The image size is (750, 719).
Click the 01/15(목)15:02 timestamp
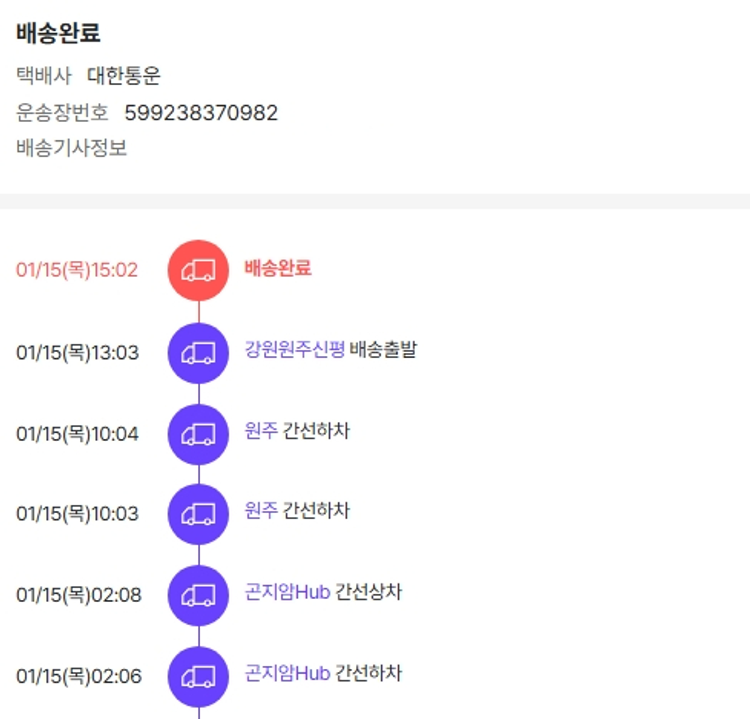coord(77,270)
